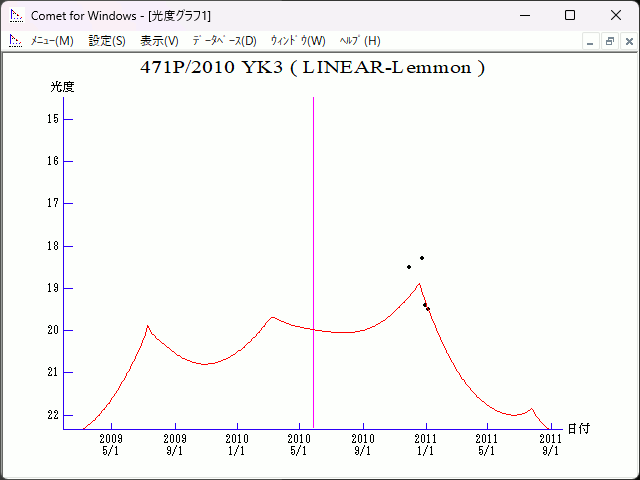Image resolution: width=640 pixels, height=480 pixels.
Task: Open the ﾍﾙﾌﾟ(H) help menu
Action: pos(360,41)
